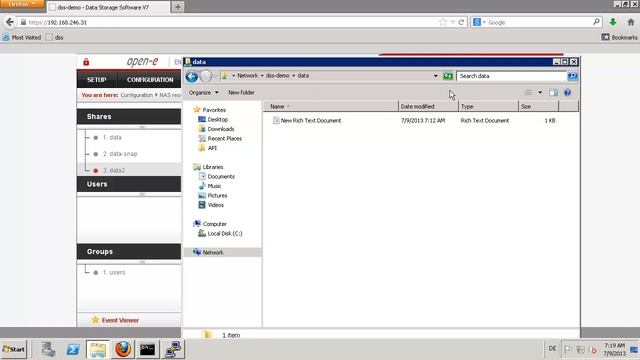640x360 pixels.
Task: Click the Google search field in Firefox
Action: [x=539, y=22]
